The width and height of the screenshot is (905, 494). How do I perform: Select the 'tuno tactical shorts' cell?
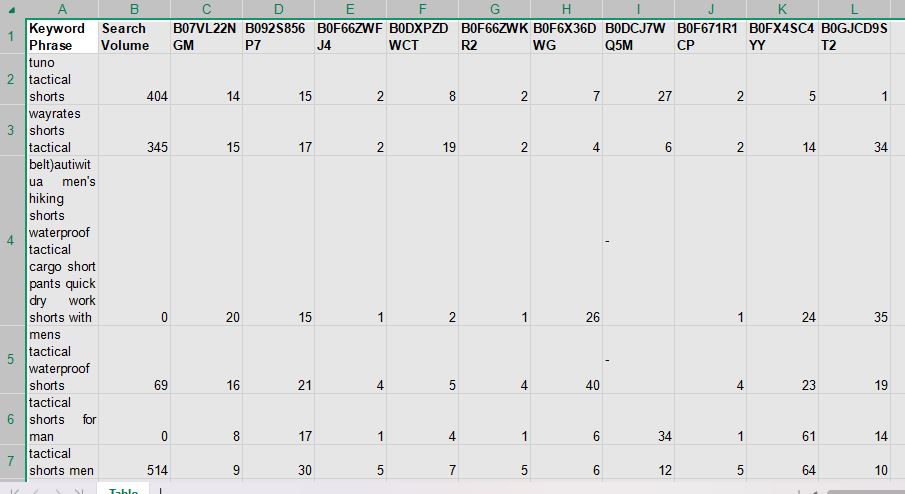62,79
